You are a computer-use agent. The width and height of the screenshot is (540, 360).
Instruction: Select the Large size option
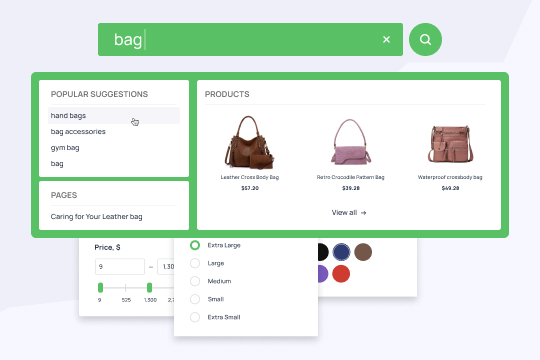click(x=195, y=263)
